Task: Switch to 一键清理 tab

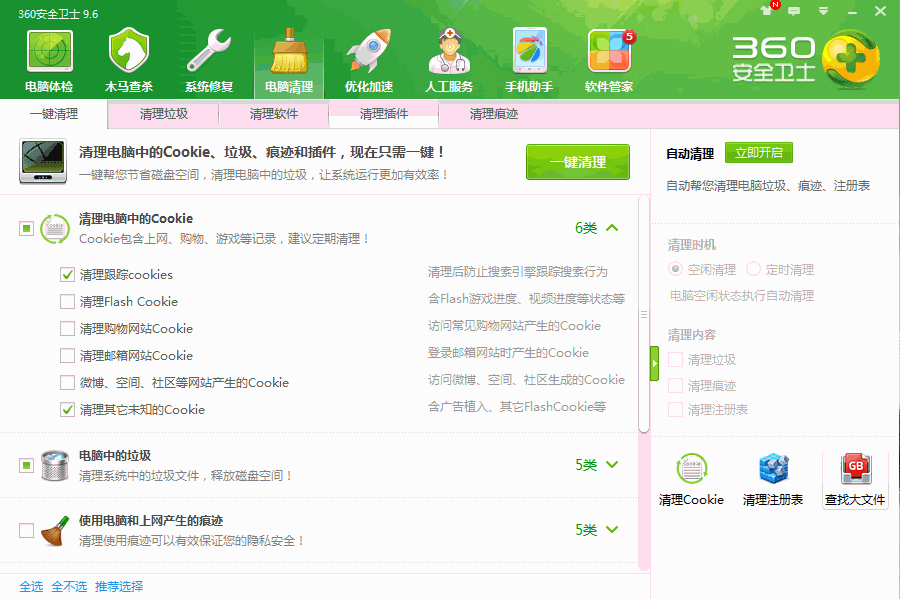Action: pyautogui.click(x=54, y=114)
